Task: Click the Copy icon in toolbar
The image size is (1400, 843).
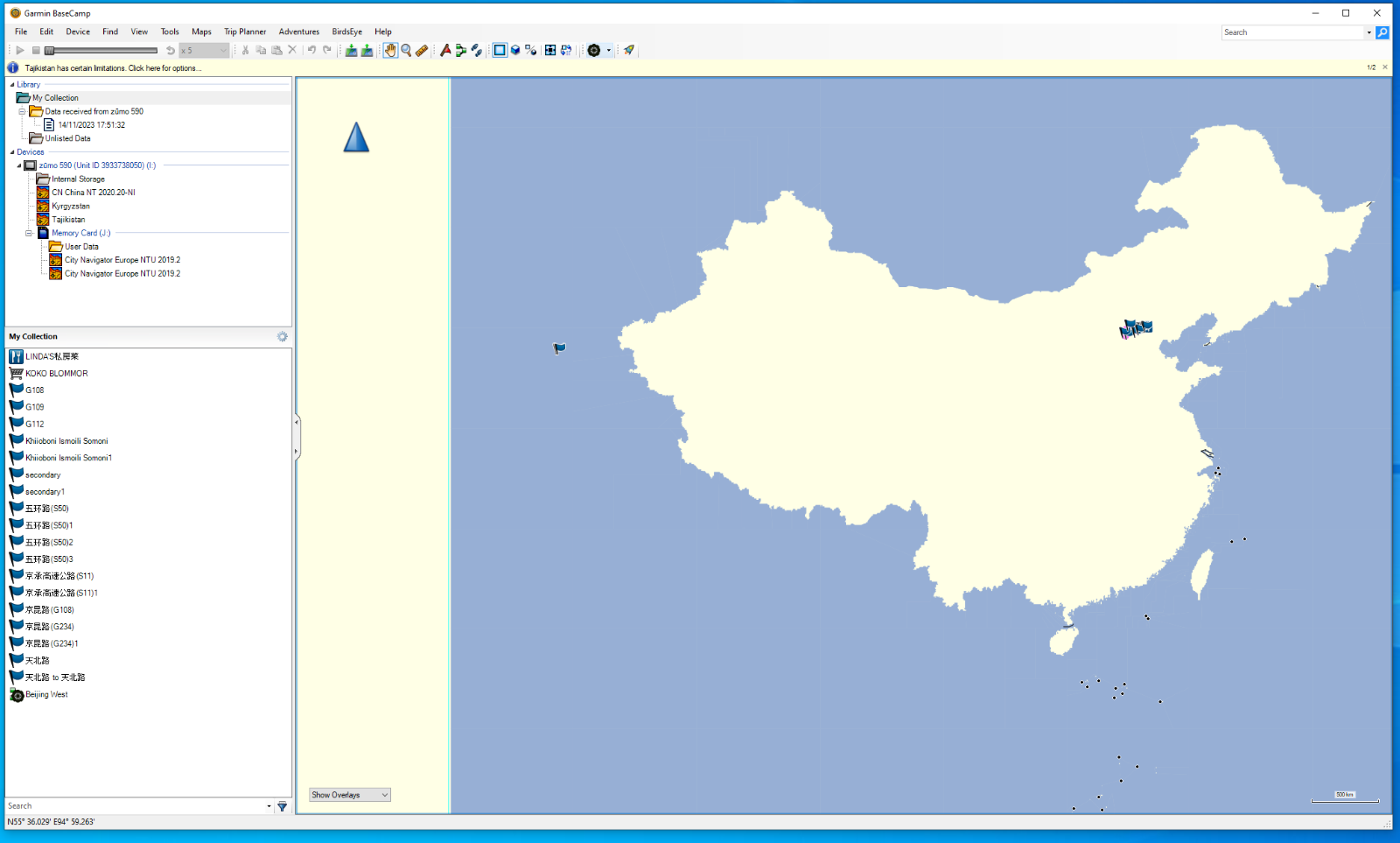Action: (261, 50)
